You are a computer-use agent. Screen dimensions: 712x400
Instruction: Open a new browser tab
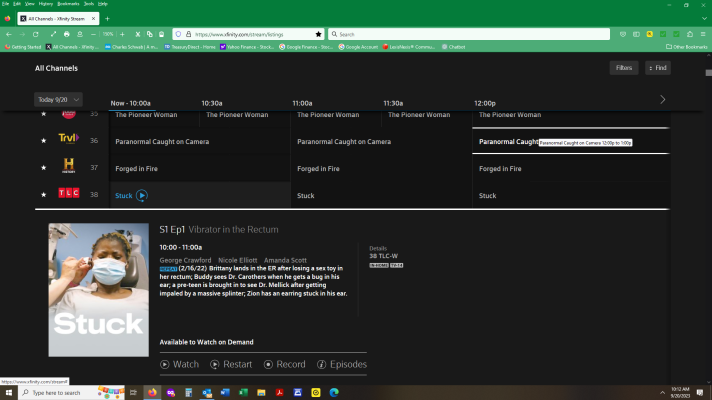[x=107, y=19]
